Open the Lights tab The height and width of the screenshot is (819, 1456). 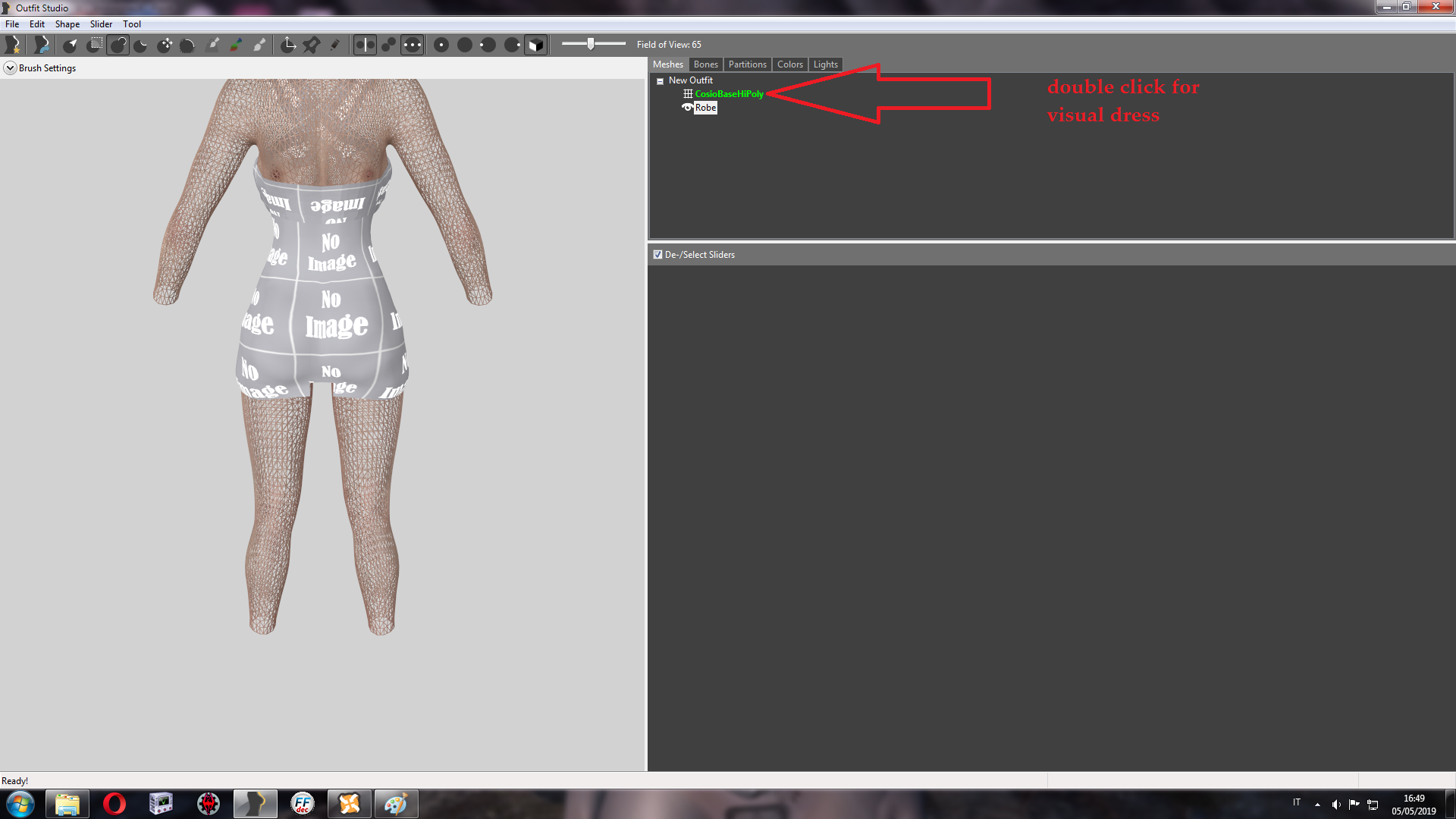coord(825,64)
